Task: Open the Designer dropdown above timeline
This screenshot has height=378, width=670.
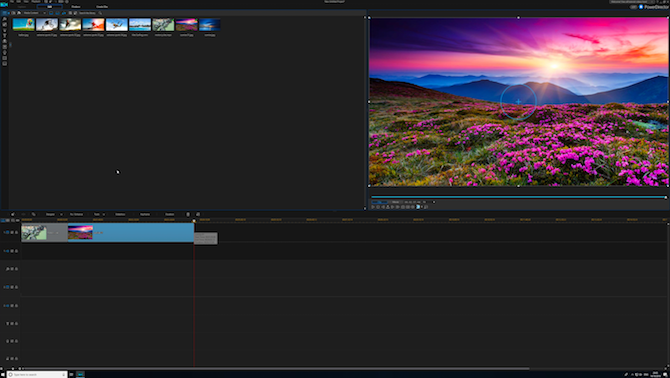Action: pyautogui.click(x=54, y=214)
